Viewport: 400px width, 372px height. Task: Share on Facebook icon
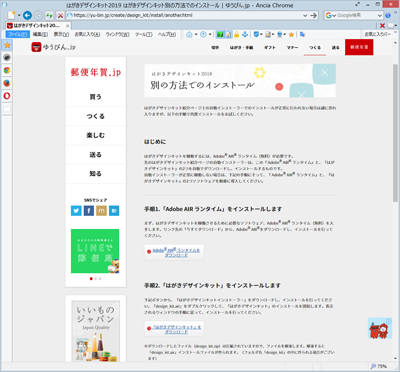point(89,211)
